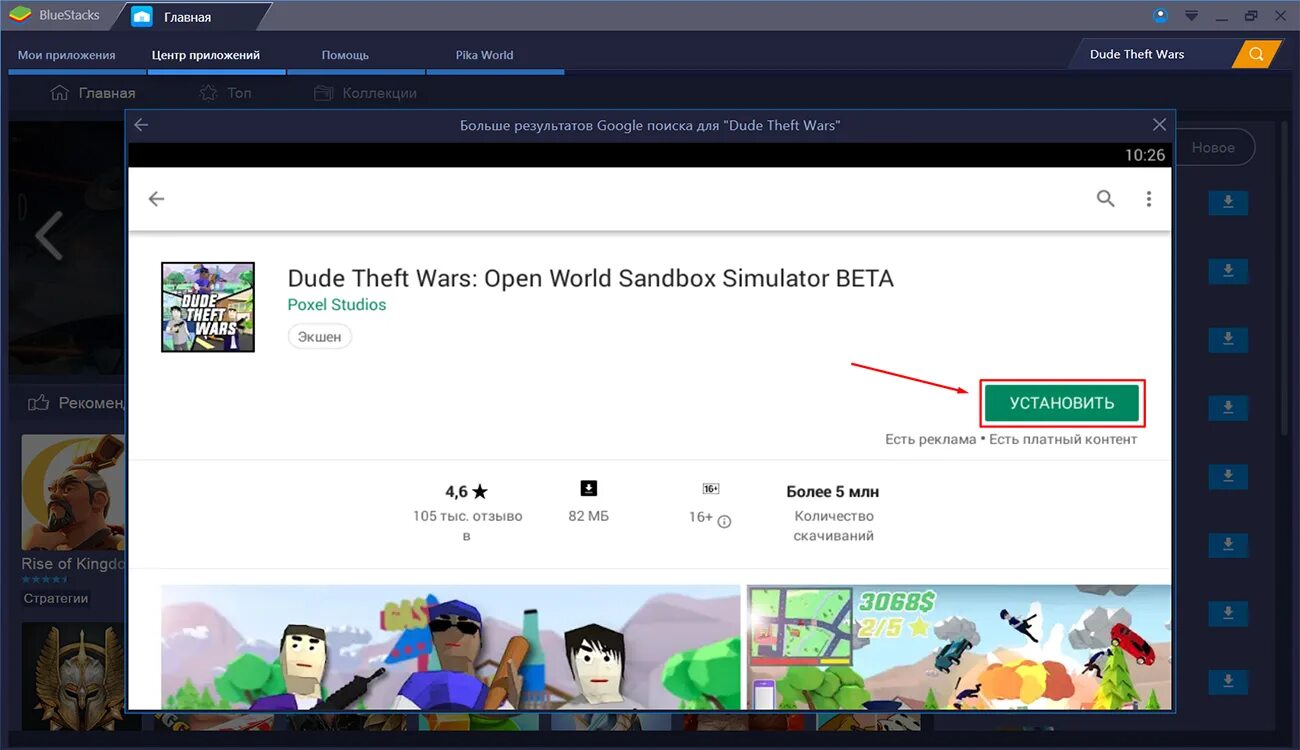Screen dimensions: 1300x750
Task: Click the thumbs-up Рекомендуем icon
Action: click(39, 403)
